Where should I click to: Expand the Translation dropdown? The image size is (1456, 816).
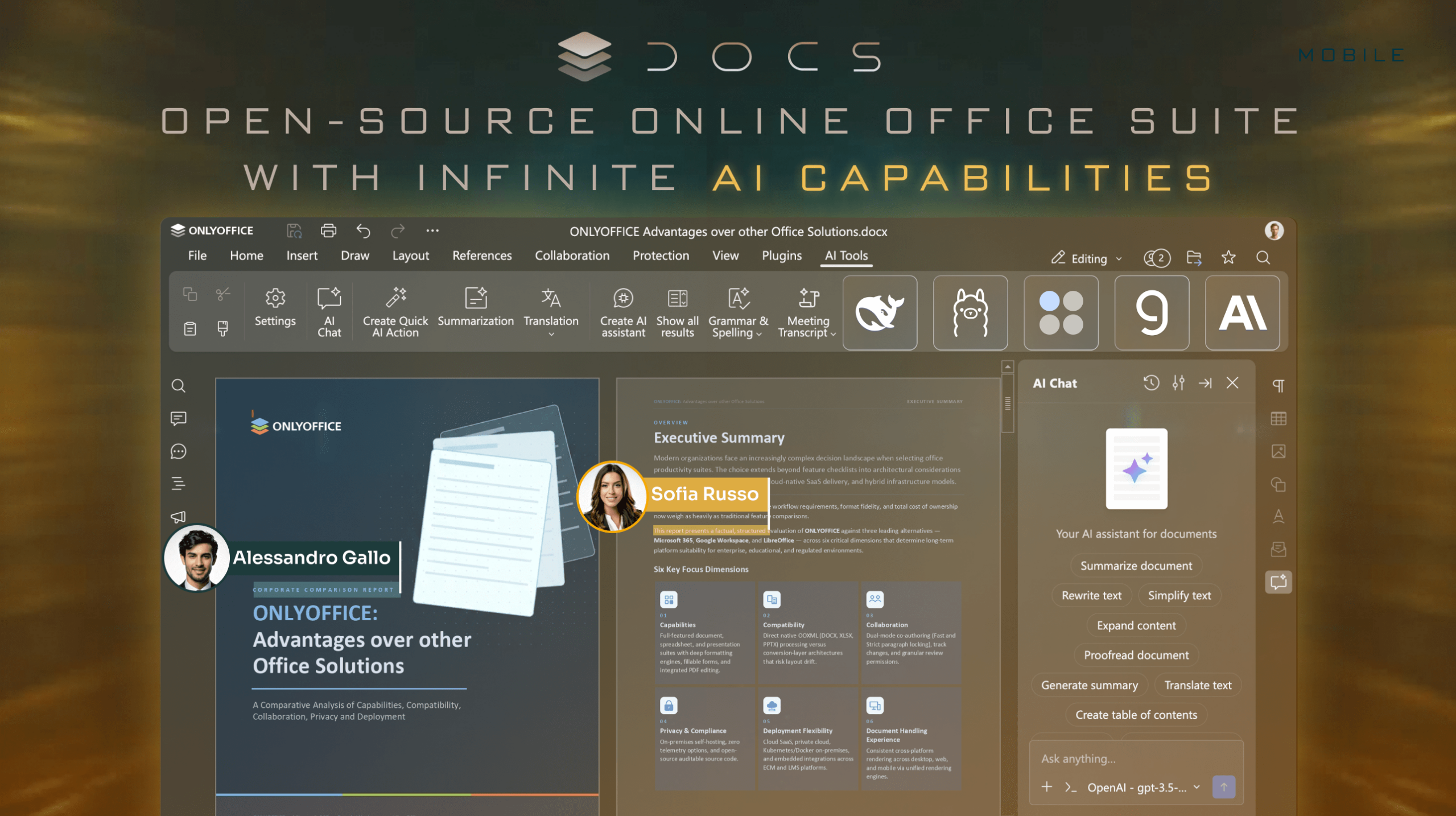click(551, 335)
